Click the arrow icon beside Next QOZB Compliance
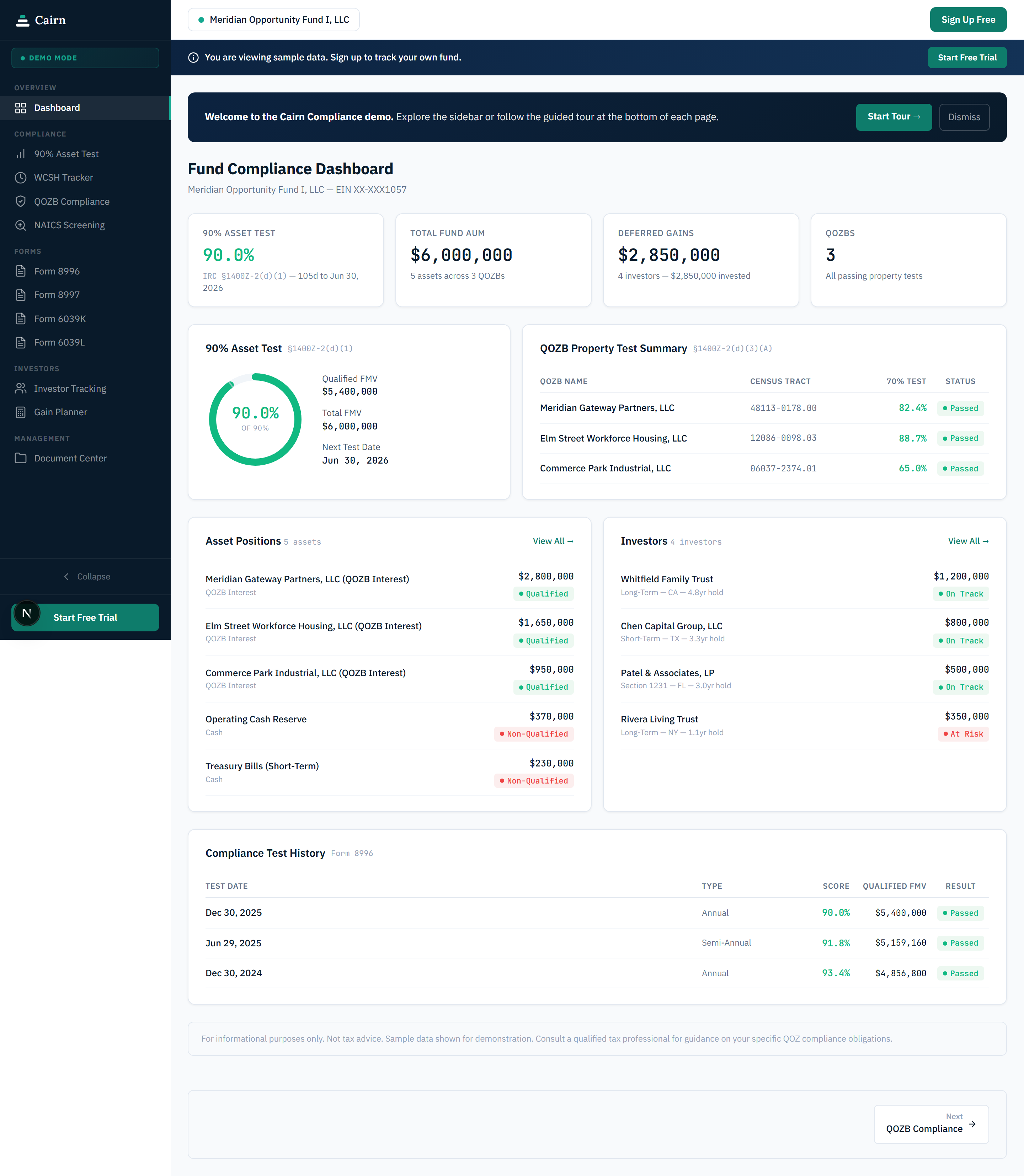The image size is (1024, 1176). (972, 1124)
